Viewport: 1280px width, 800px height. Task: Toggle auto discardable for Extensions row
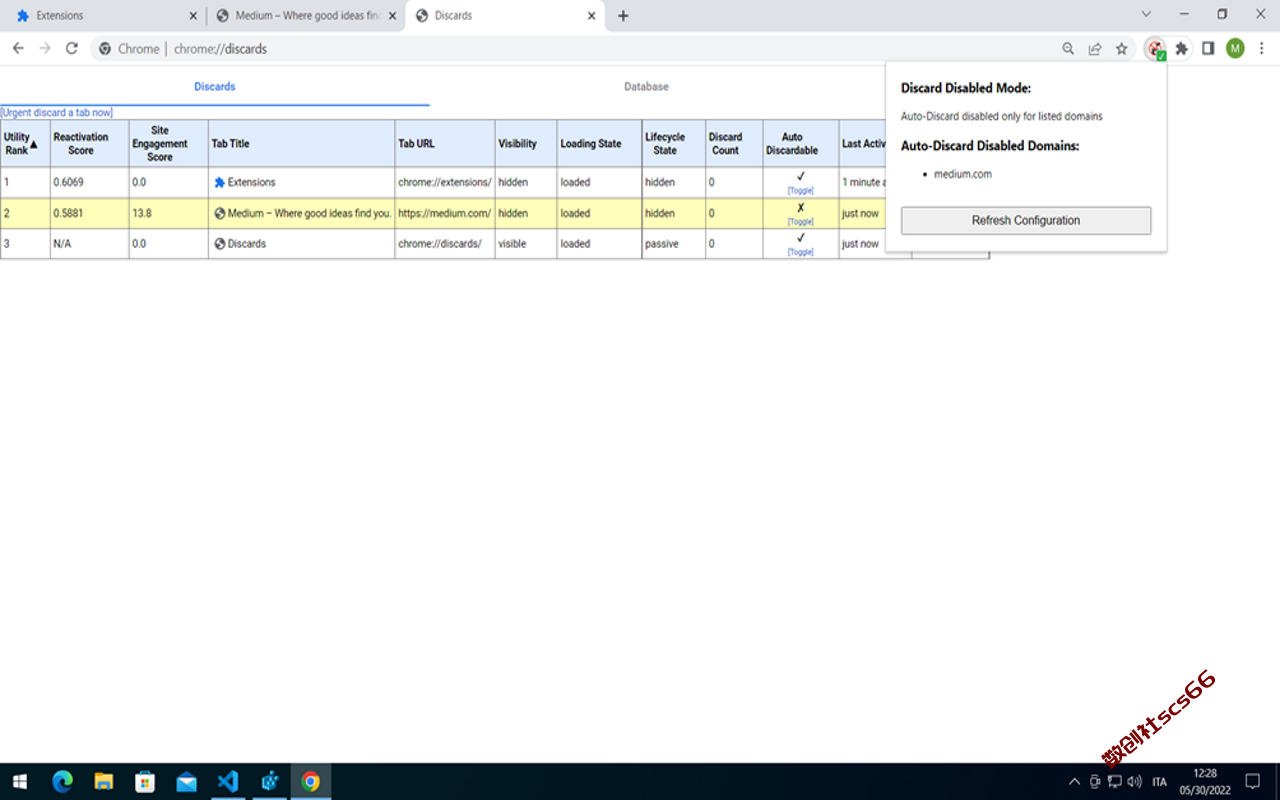(x=800, y=190)
